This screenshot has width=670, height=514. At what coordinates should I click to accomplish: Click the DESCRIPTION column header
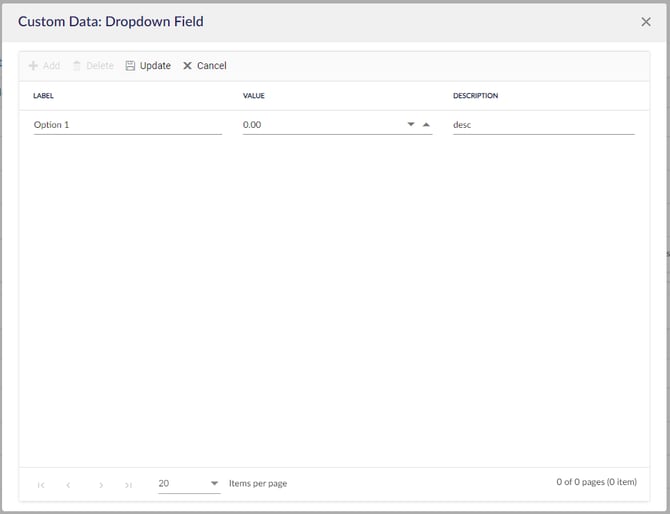476,96
